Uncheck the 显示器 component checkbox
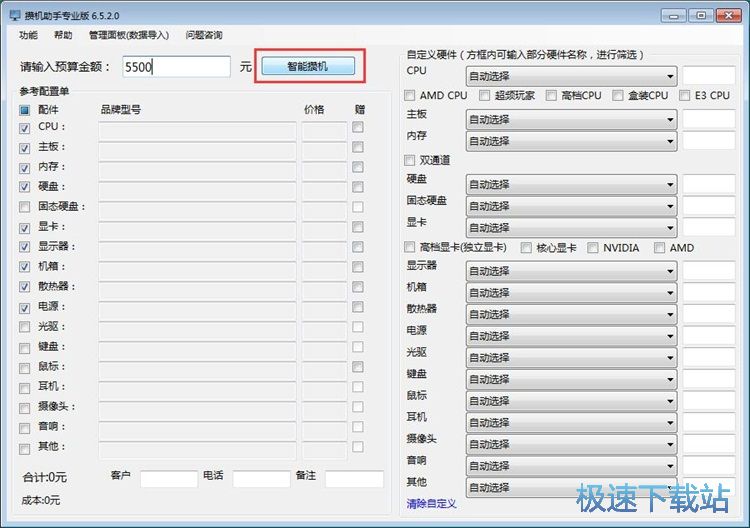The height and width of the screenshot is (528, 750). 24,248
